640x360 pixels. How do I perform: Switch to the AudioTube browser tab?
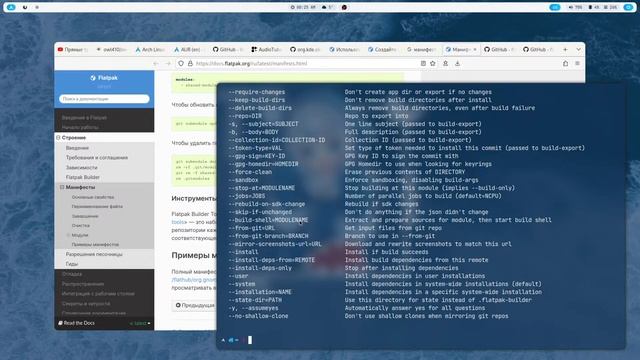(x=266, y=49)
